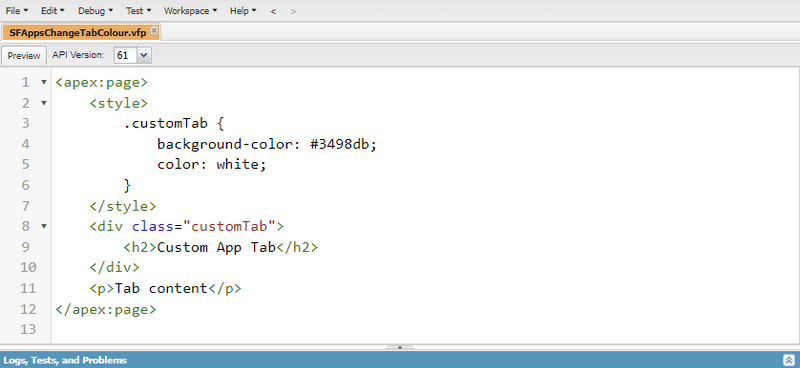Click the '.customTab {' selector text
This screenshot has height=368, width=800.
(x=174, y=124)
